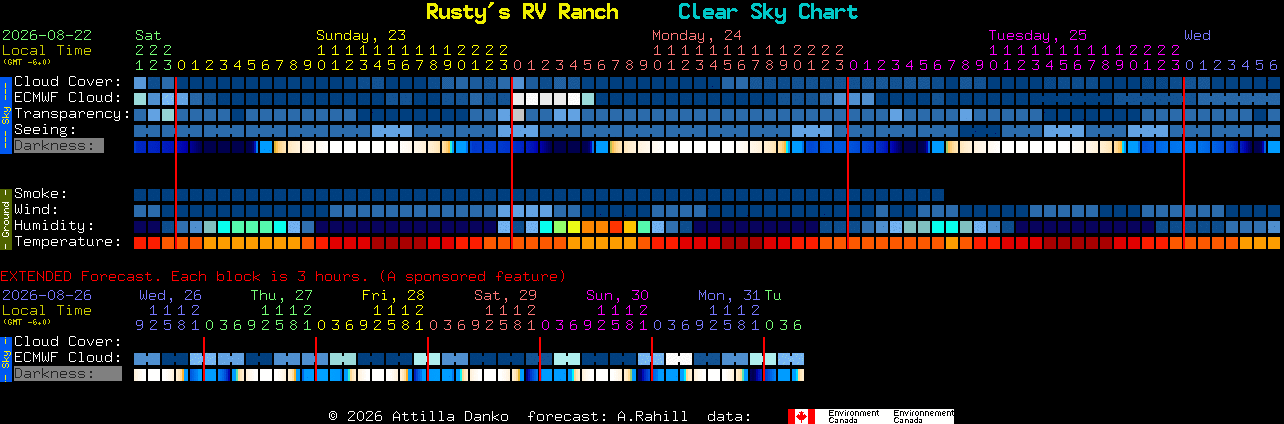Click the Seeing row label
1284x424 pixels.
(x=45, y=130)
